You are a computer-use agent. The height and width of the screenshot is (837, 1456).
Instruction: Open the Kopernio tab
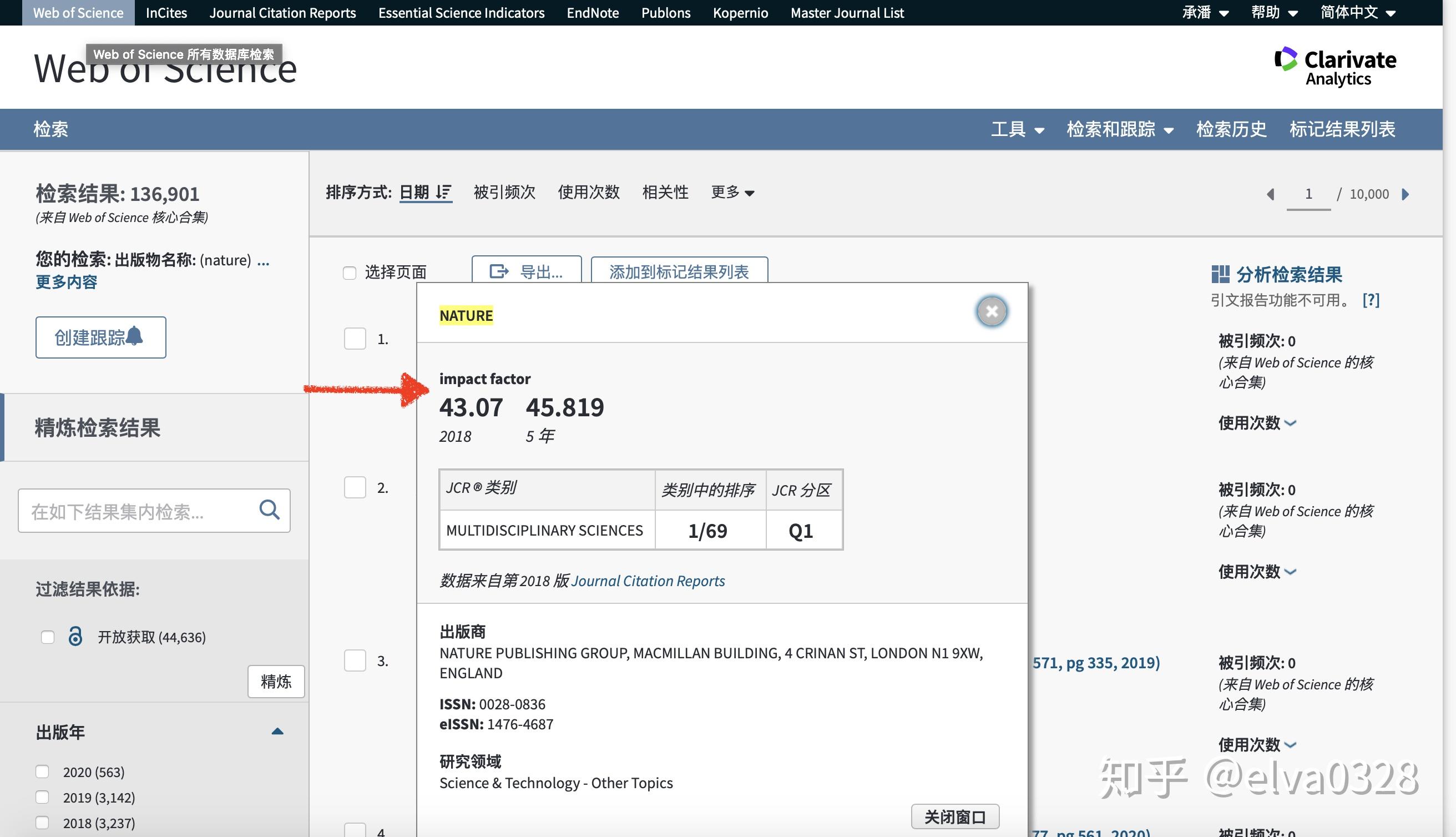[x=740, y=13]
